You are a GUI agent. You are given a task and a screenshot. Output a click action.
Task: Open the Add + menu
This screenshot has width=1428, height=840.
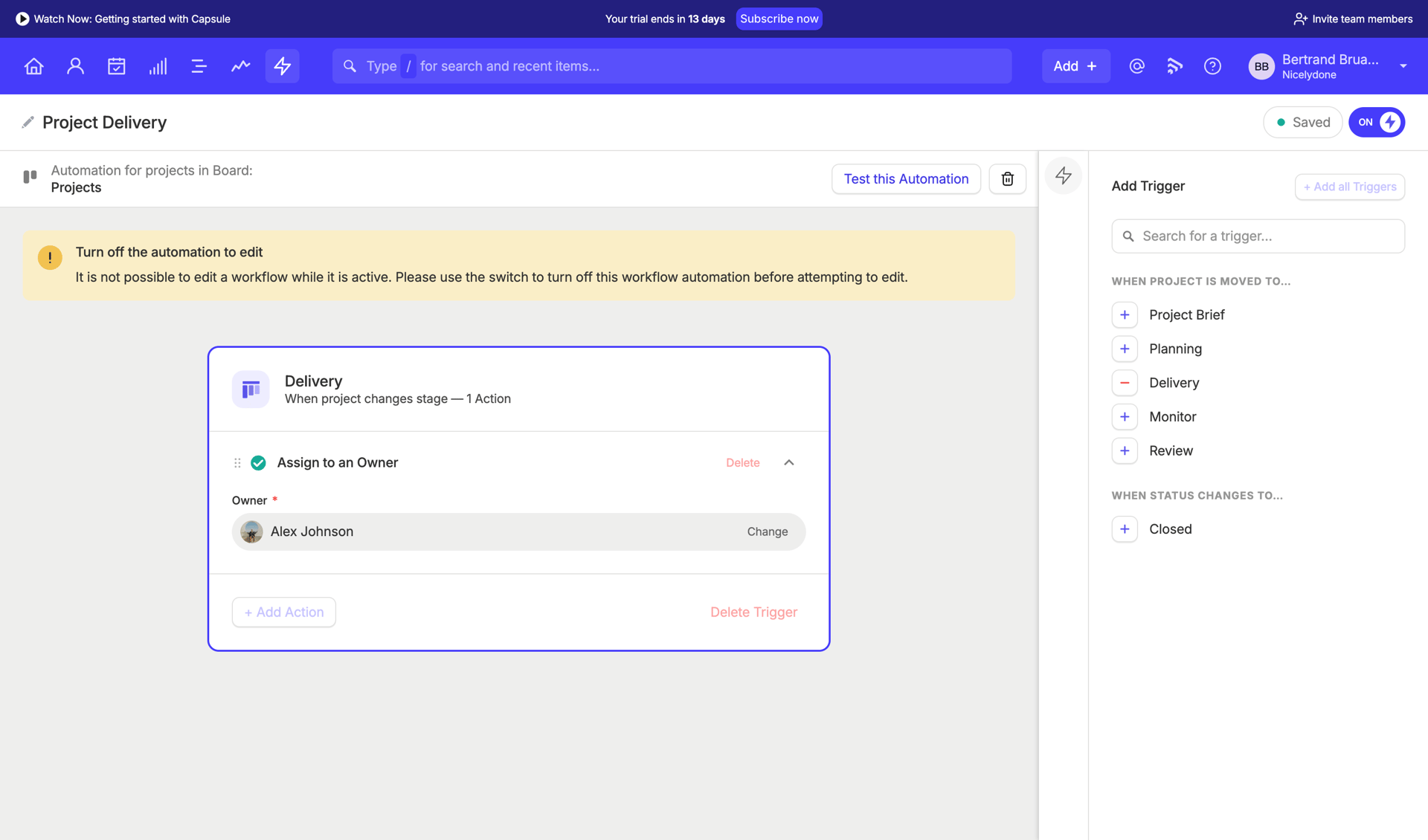(1075, 65)
